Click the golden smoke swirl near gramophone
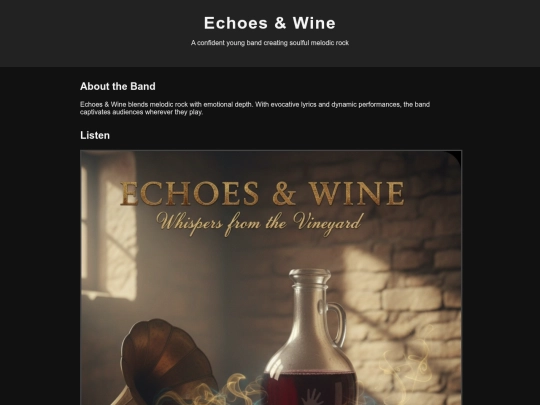 point(220,391)
